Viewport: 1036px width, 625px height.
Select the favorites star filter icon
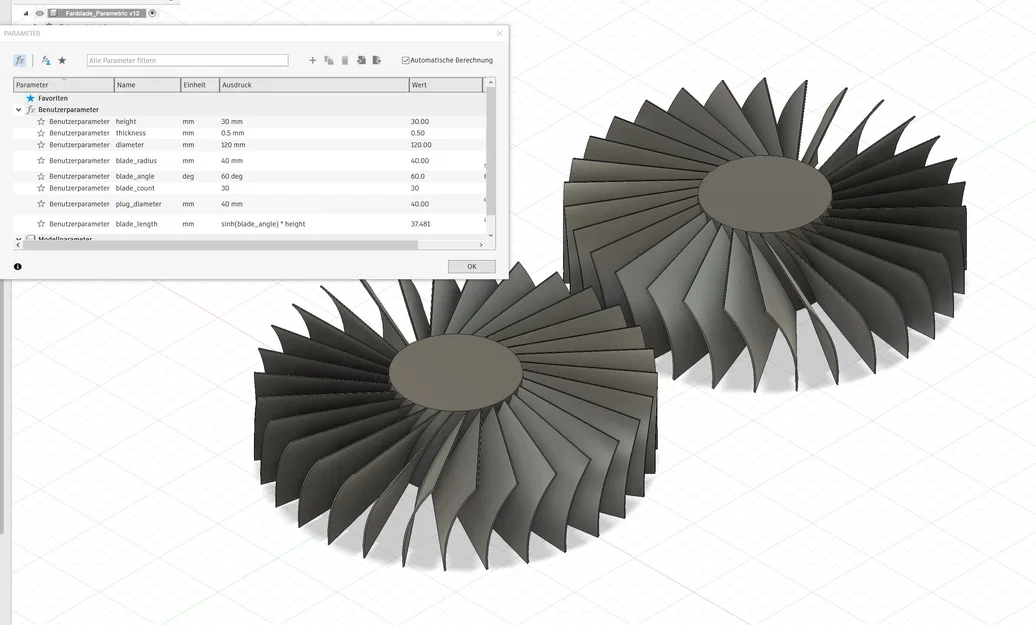(x=62, y=60)
